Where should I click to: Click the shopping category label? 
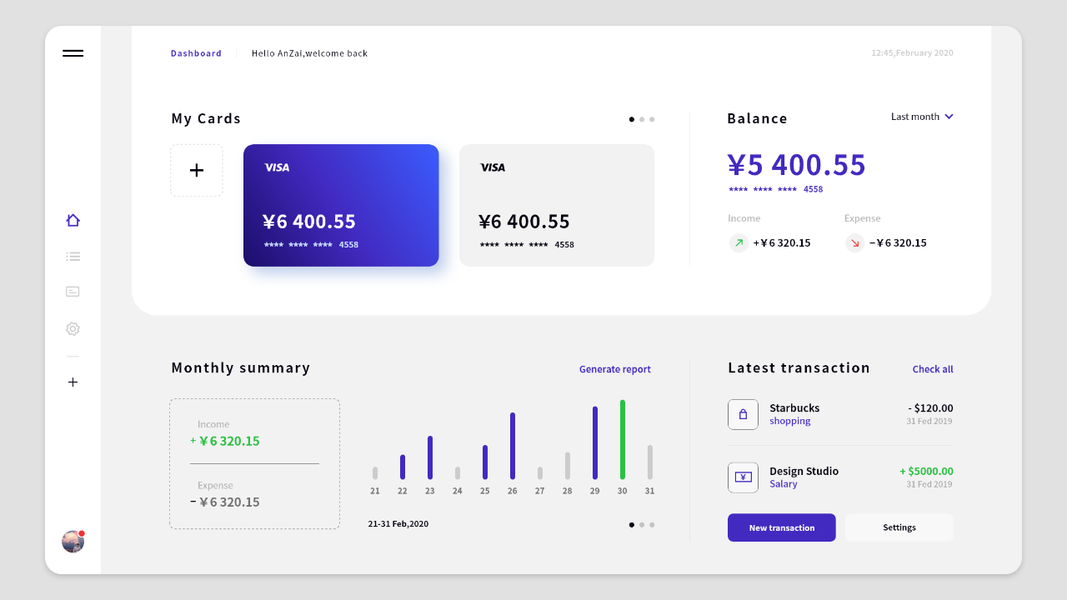point(790,421)
